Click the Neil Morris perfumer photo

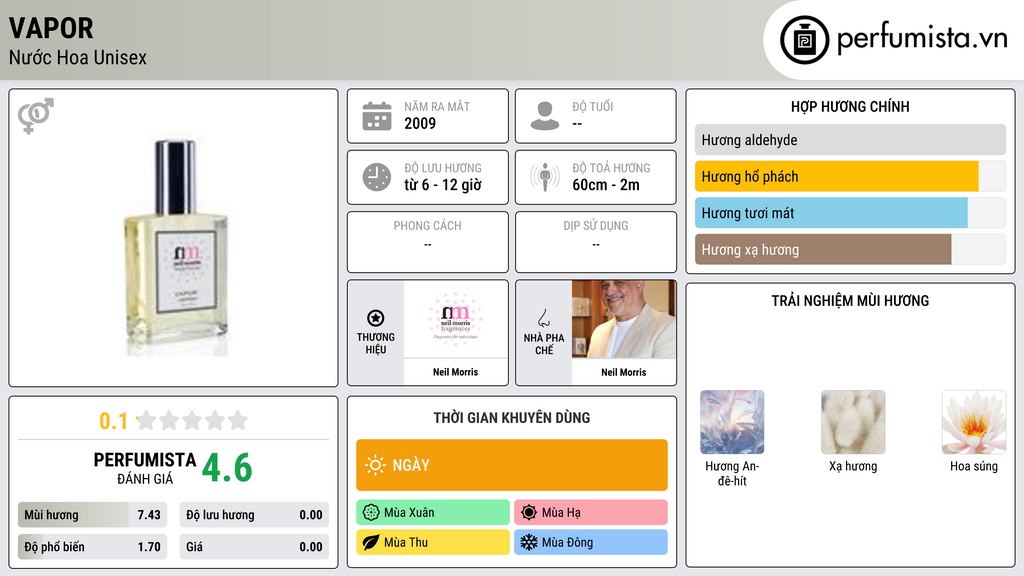(624, 319)
